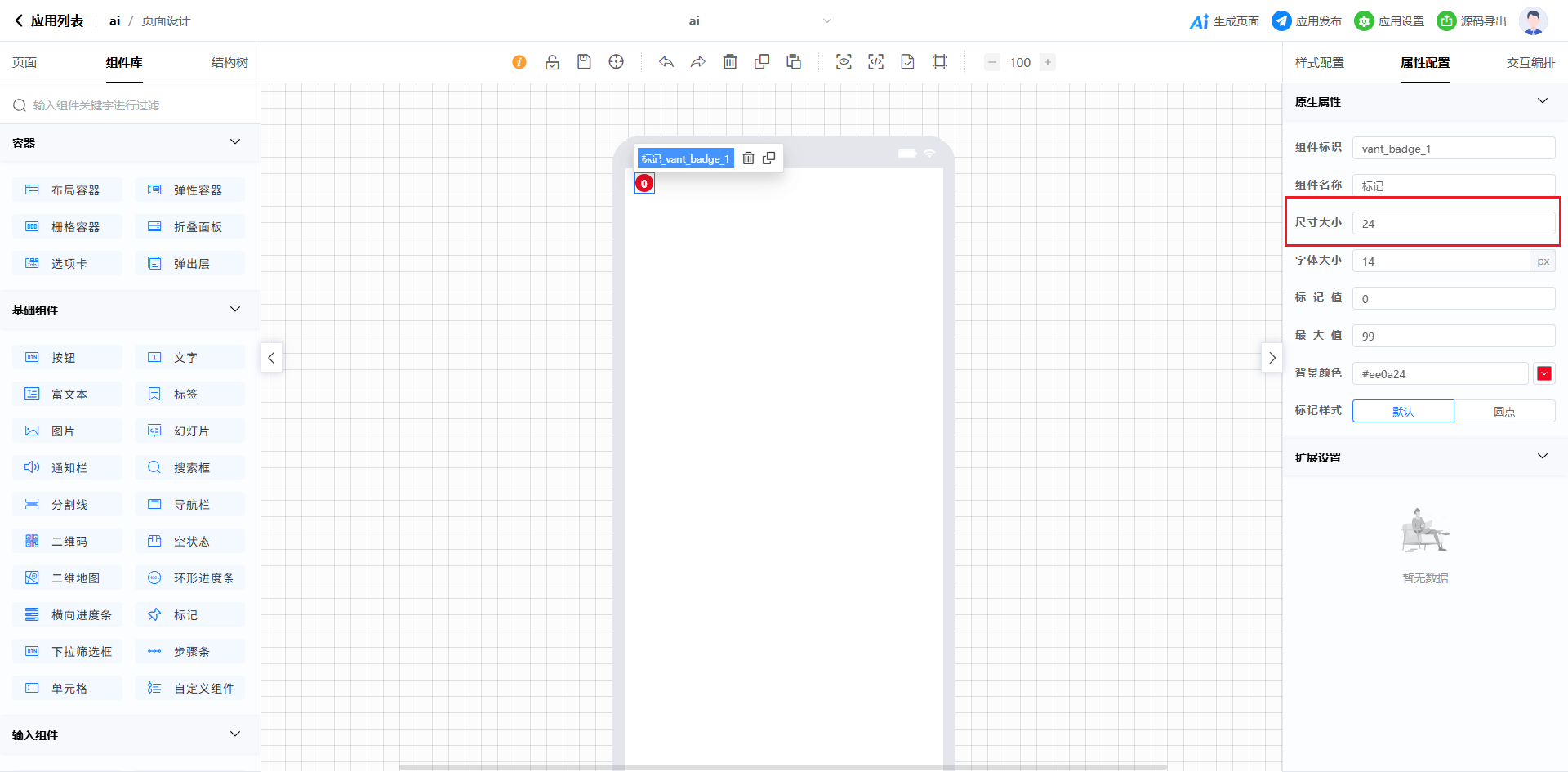Open the ai app dropdown in header
Screen dimensions: 1568x772
(826, 21)
